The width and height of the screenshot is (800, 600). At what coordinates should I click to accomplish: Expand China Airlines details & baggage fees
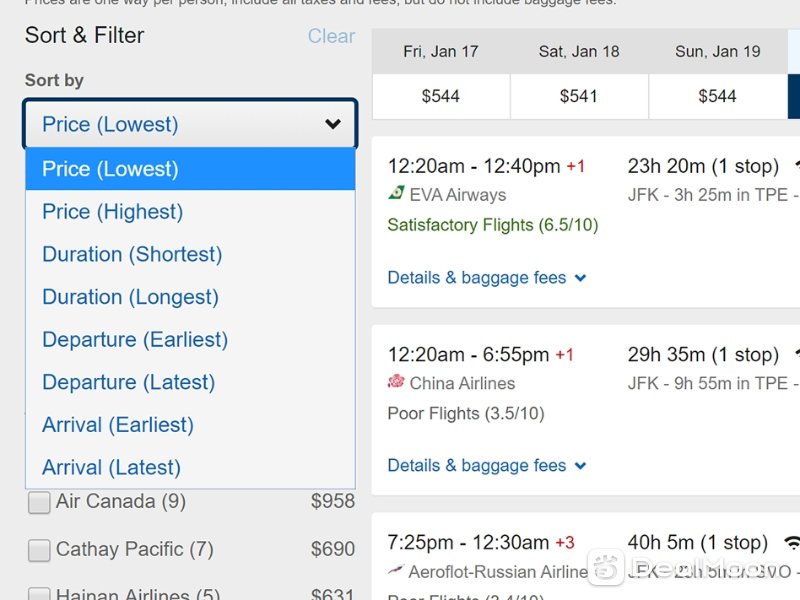click(486, 466)
